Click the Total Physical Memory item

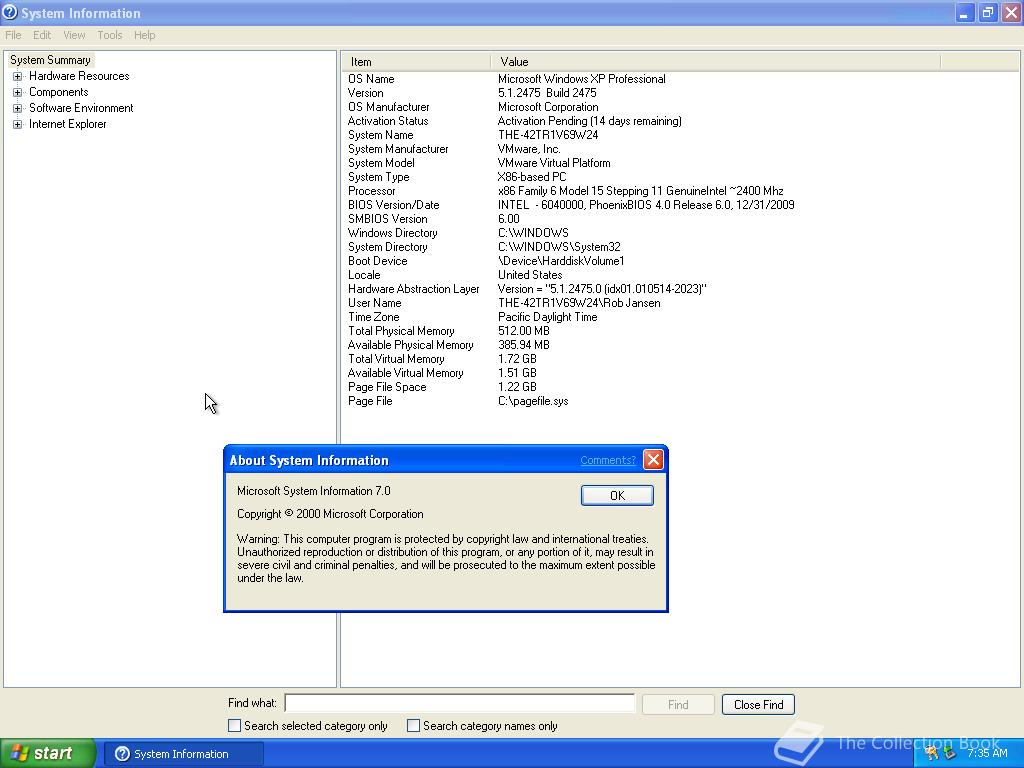coord(401,331)
